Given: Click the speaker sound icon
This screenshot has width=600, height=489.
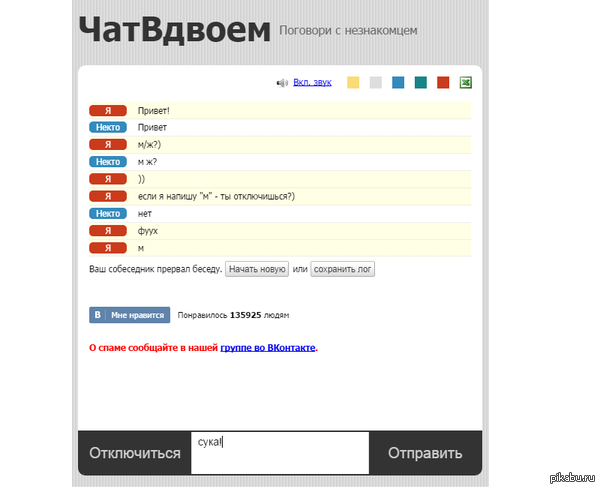Looking at the screenshot, I should pyautogui.click(x=282, y=83).
